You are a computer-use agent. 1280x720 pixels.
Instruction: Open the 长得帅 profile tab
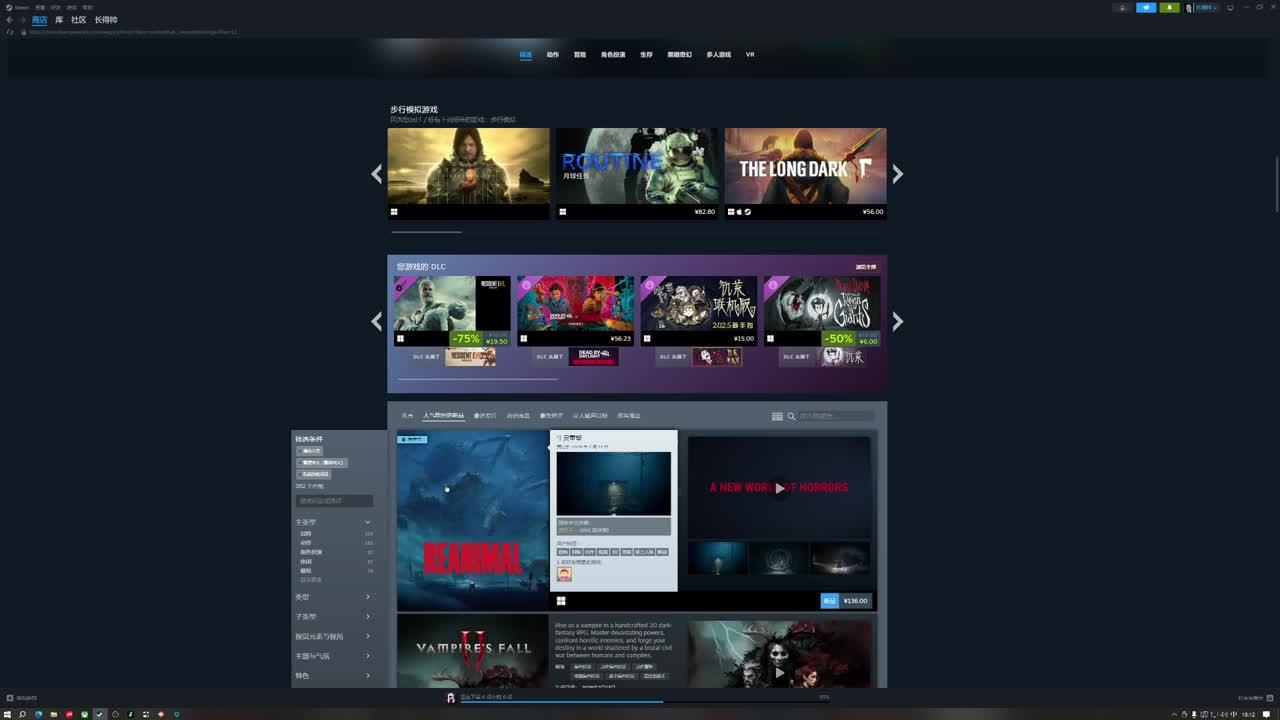[106, 20]
